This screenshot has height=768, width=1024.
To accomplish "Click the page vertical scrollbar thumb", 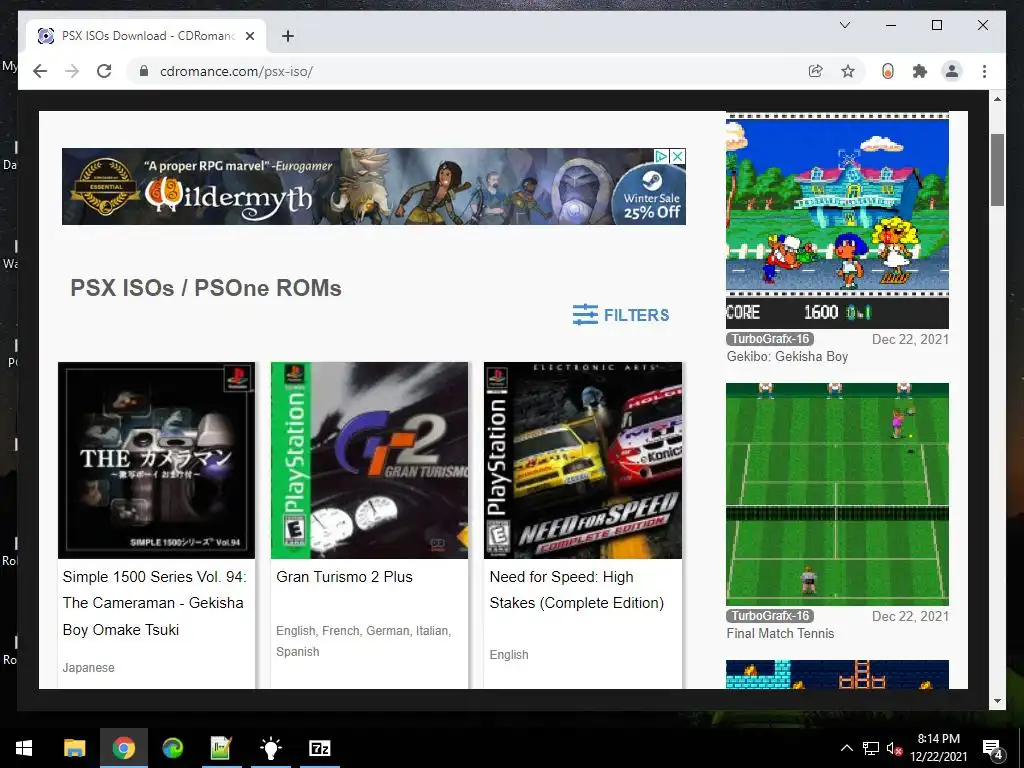I will pos(997,170).
